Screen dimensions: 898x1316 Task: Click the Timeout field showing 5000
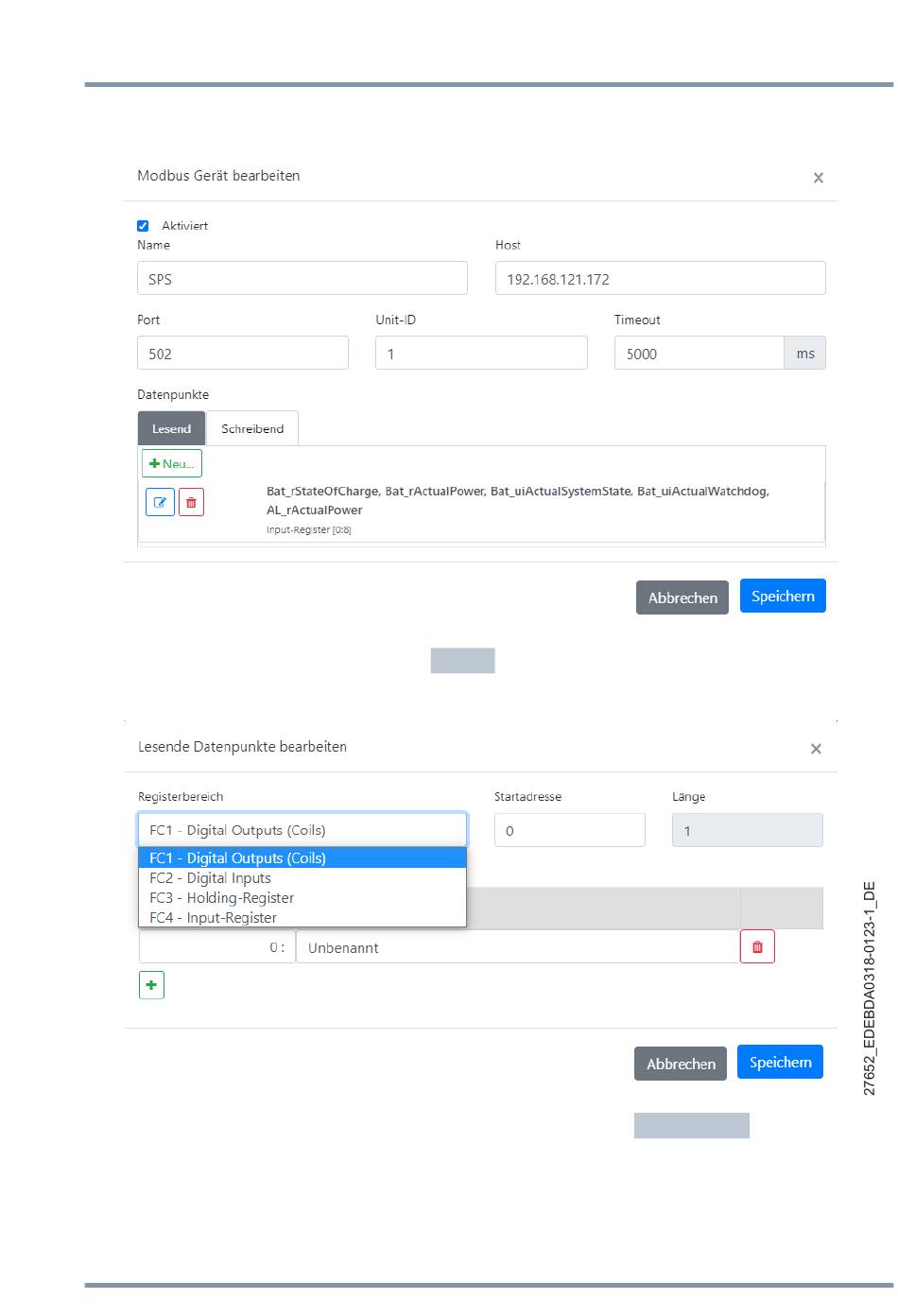(x=699, y=353)
